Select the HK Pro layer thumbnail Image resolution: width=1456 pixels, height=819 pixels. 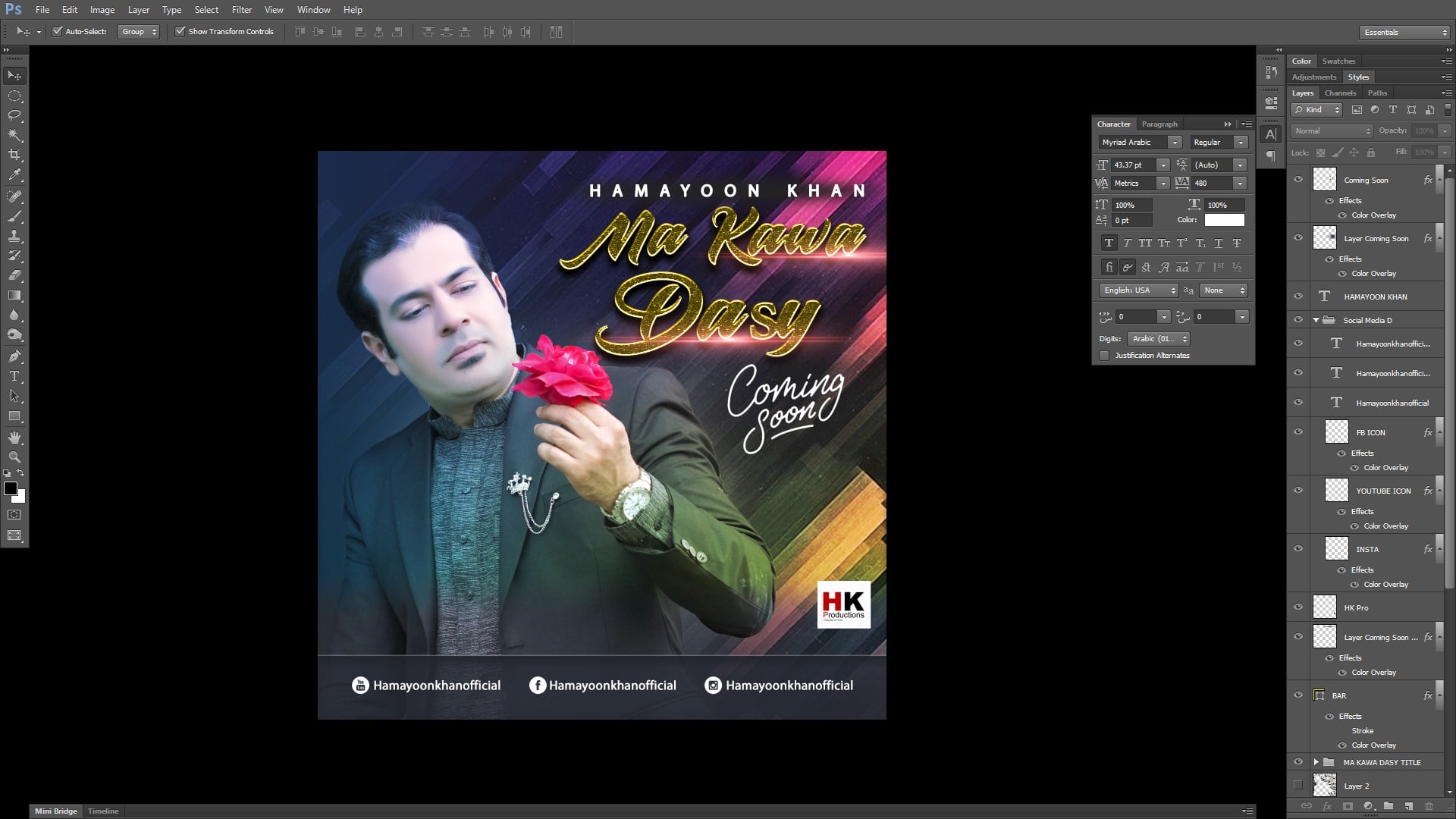click(1324, 607)
